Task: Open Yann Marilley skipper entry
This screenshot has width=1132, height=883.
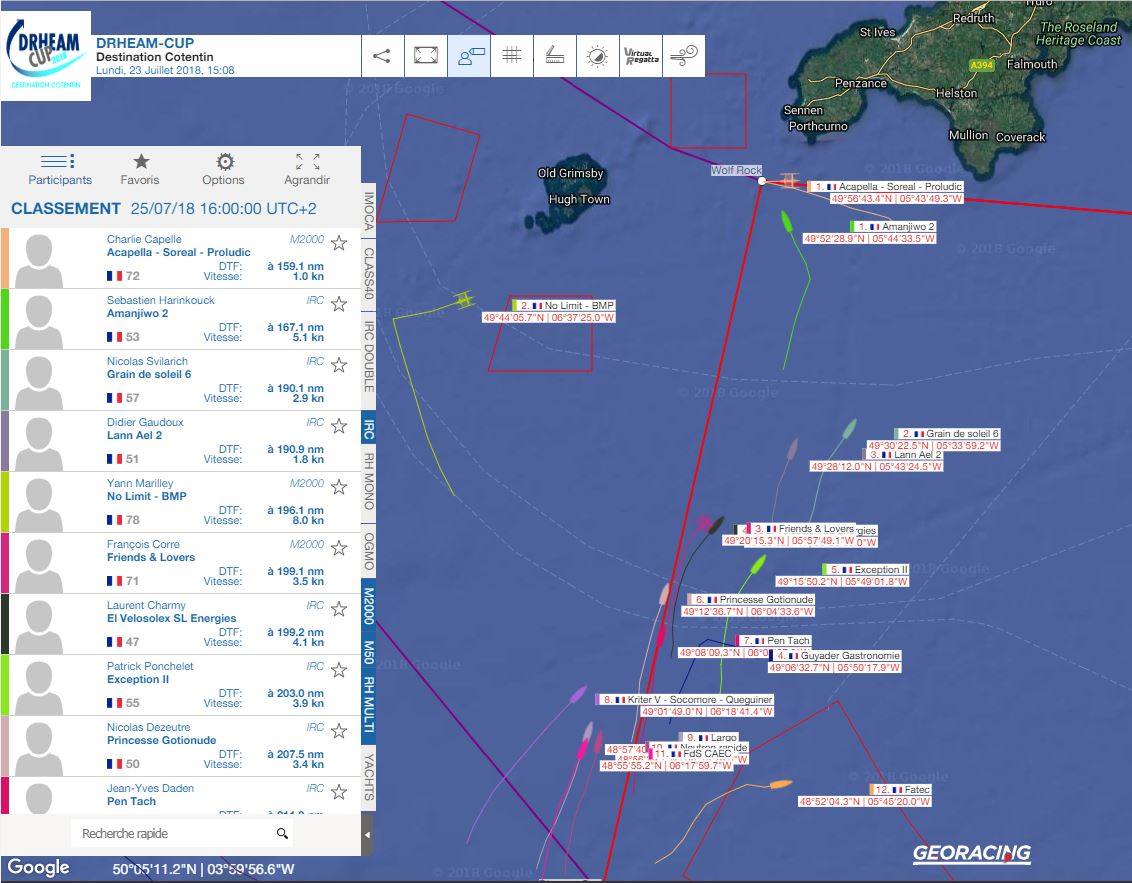Action: pyautogui.click(x=180, y=502)
